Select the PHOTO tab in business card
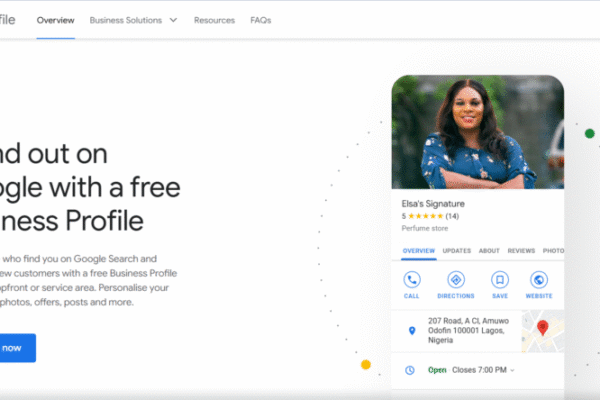600x400 pixels. coord(553,251)
